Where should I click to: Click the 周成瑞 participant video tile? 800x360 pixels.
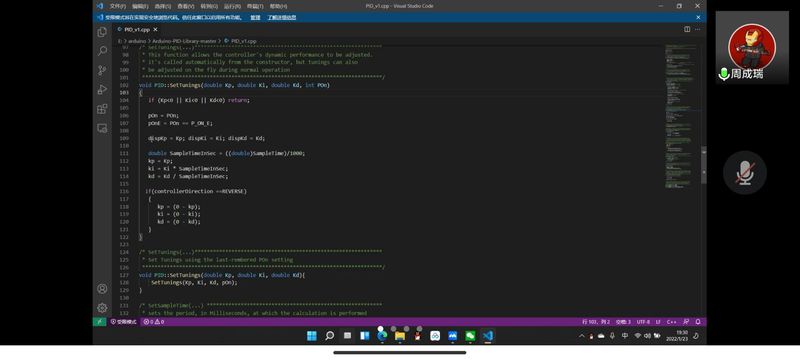tap(752, 47)
